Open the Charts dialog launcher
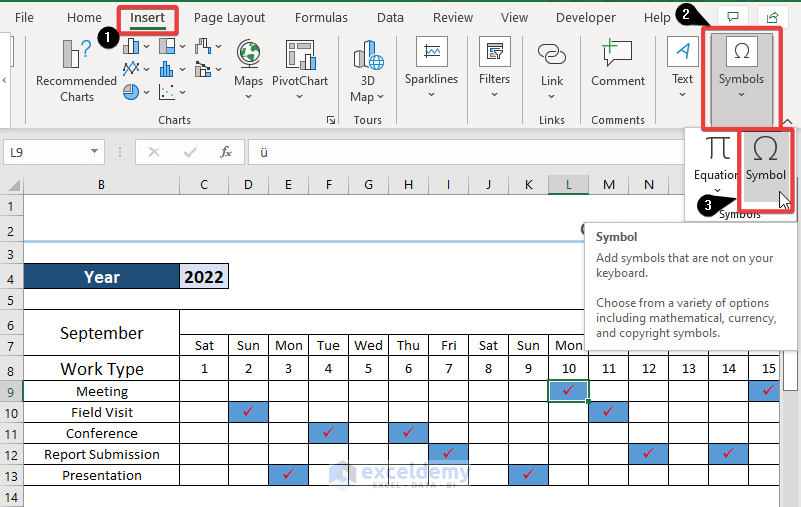This screenshot has height=507, width=801. pyautogui.click(x=331, y=120)
